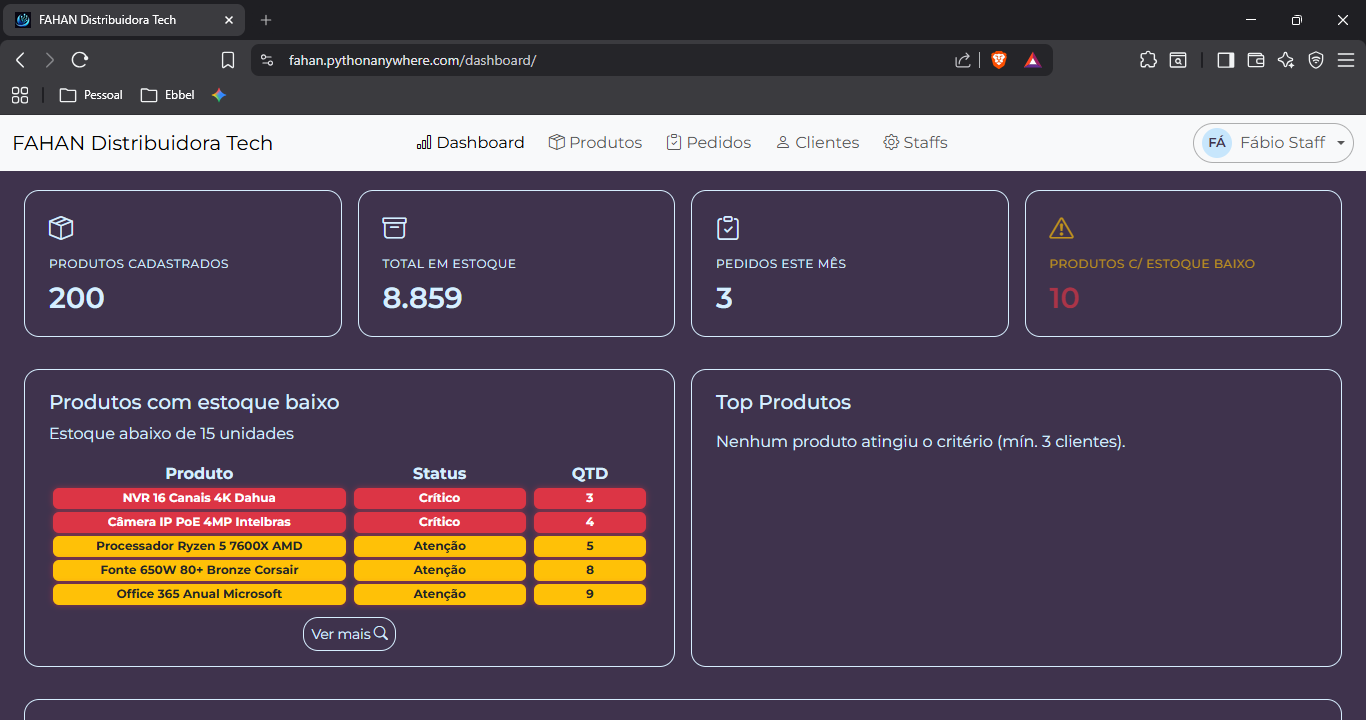
Task: Open the browser extensions puzzle icon
Action: (1148, 60)
